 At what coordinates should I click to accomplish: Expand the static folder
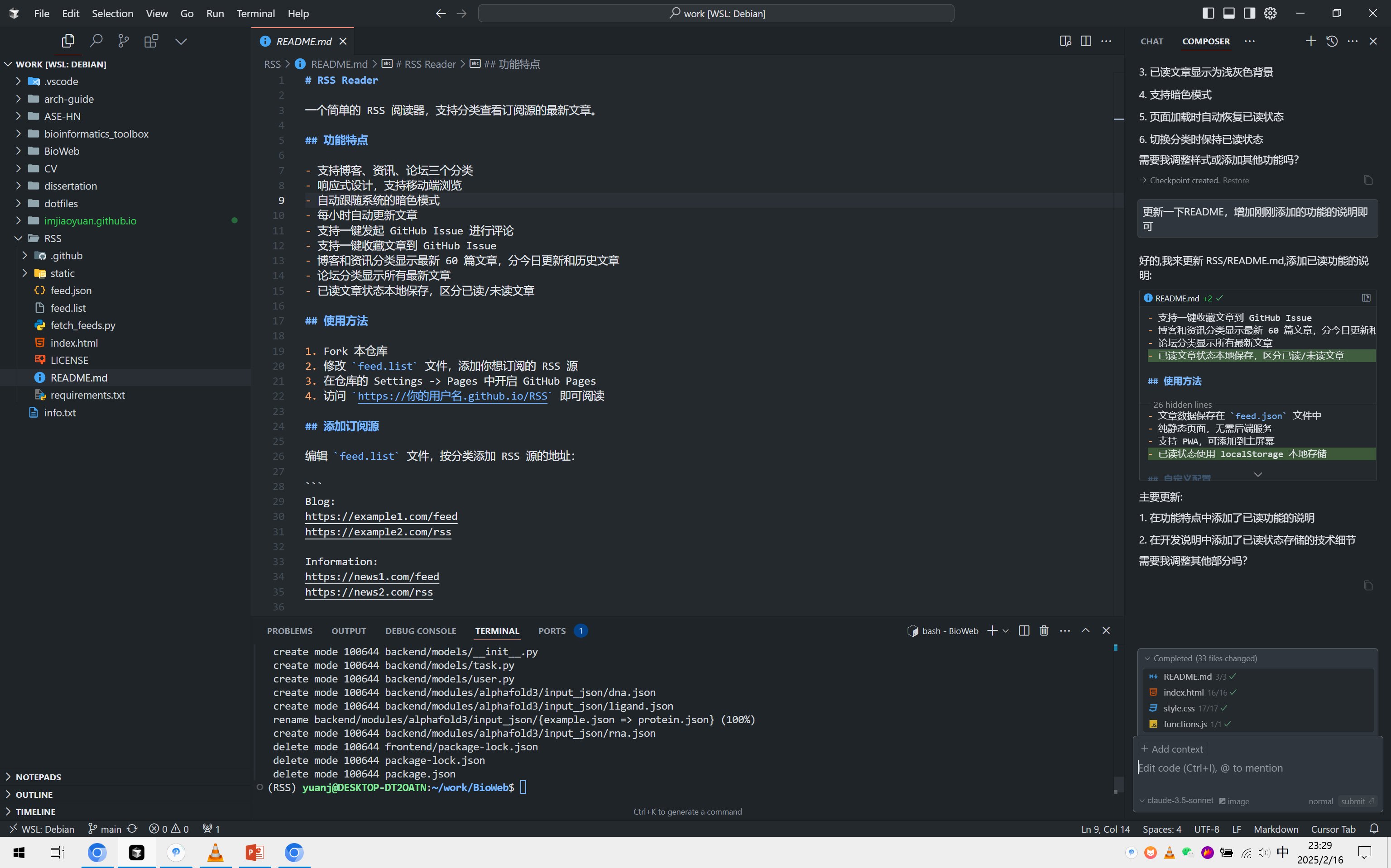[x=125, y=273]
